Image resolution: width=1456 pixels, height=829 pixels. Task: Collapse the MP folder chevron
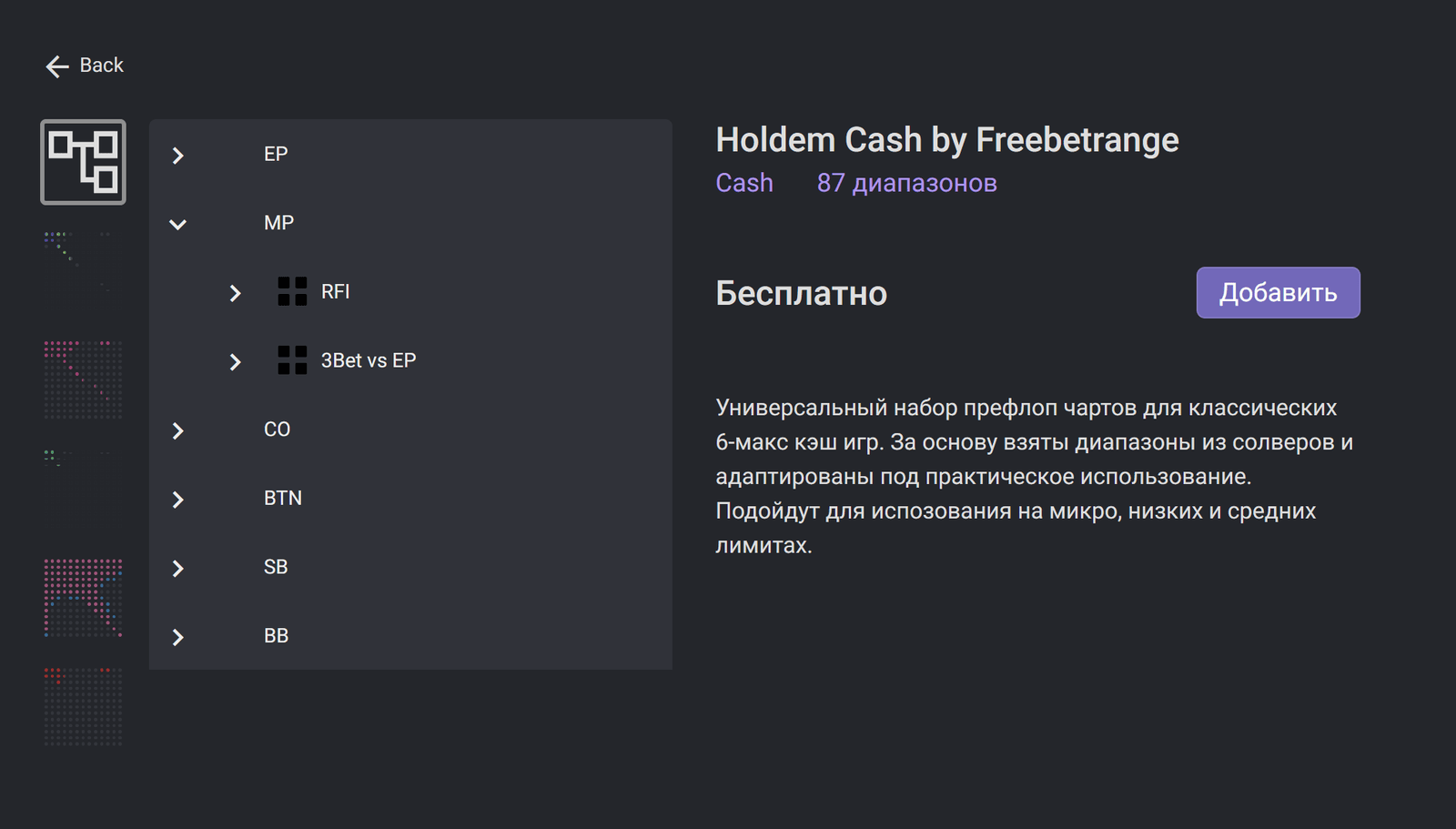(x=178, y=224)
